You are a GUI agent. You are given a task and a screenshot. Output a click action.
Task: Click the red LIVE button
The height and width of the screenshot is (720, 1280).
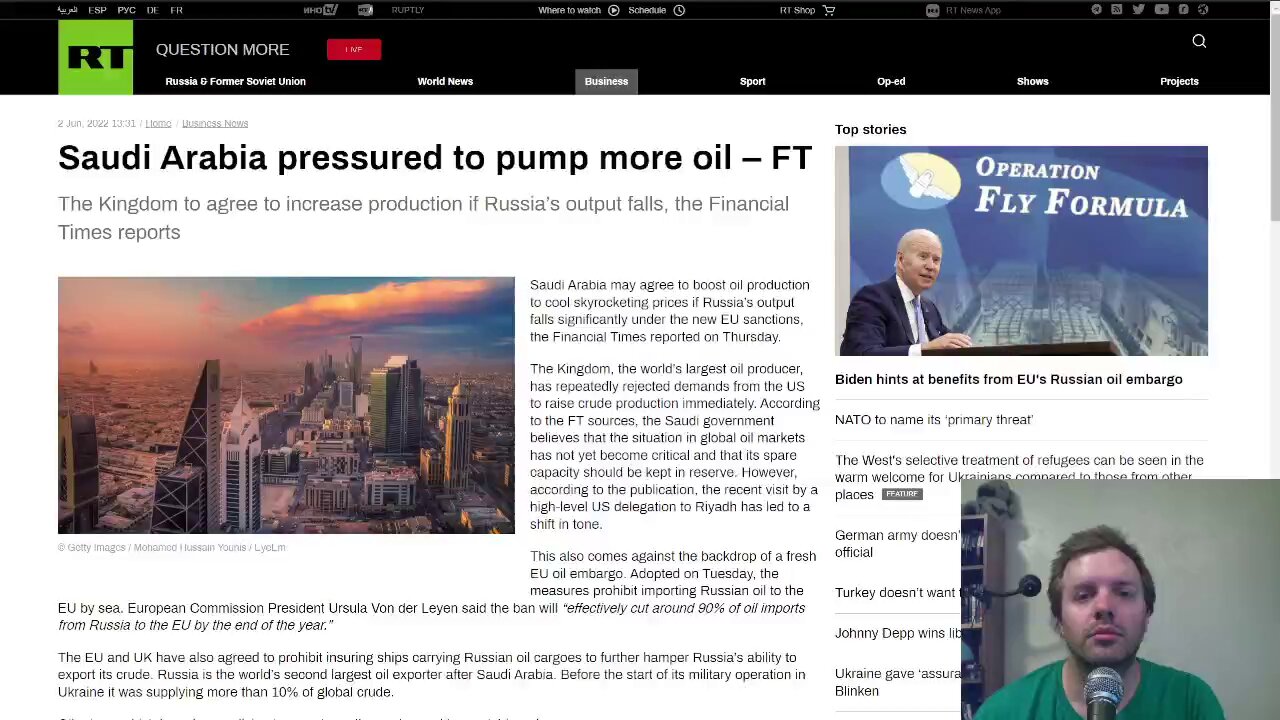(354, 49)
